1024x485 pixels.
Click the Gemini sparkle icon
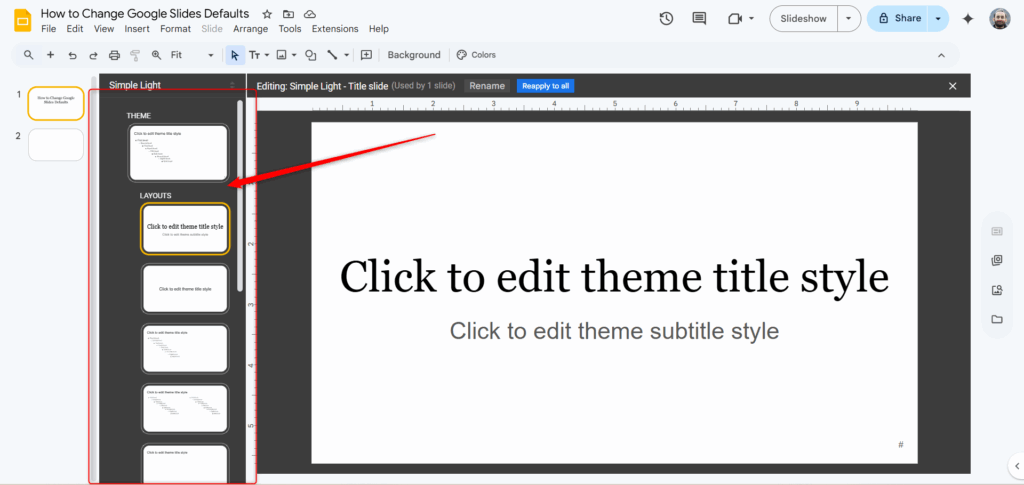(967, 18)
